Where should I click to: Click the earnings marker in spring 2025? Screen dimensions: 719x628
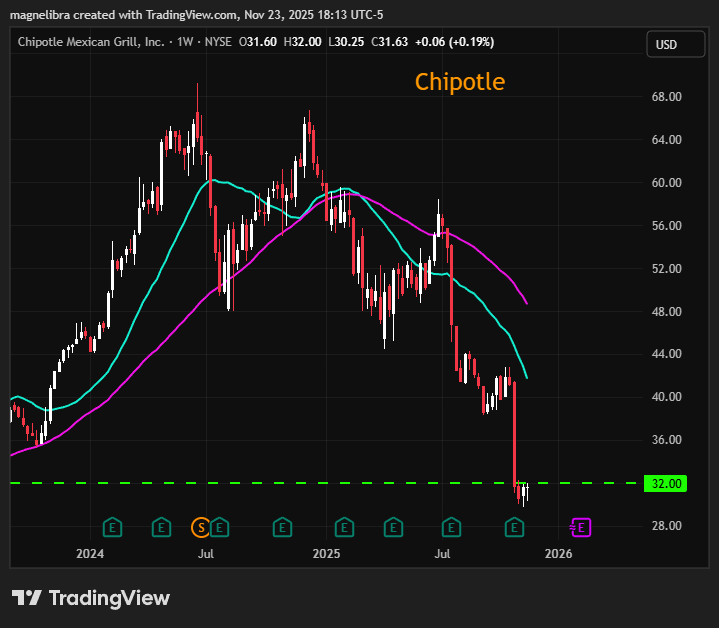point(393,528)
